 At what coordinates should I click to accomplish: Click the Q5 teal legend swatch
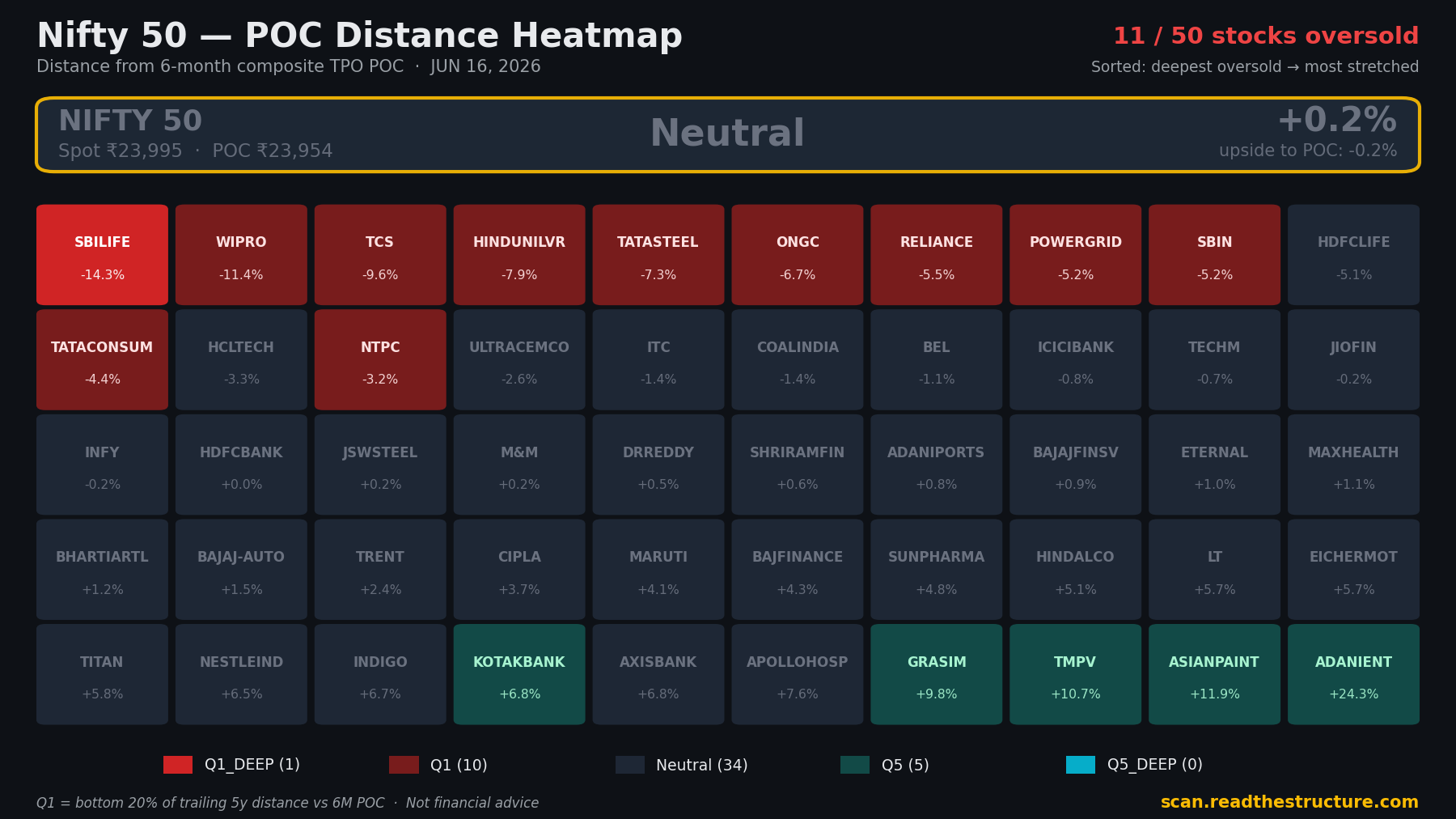tap(855, 765)
